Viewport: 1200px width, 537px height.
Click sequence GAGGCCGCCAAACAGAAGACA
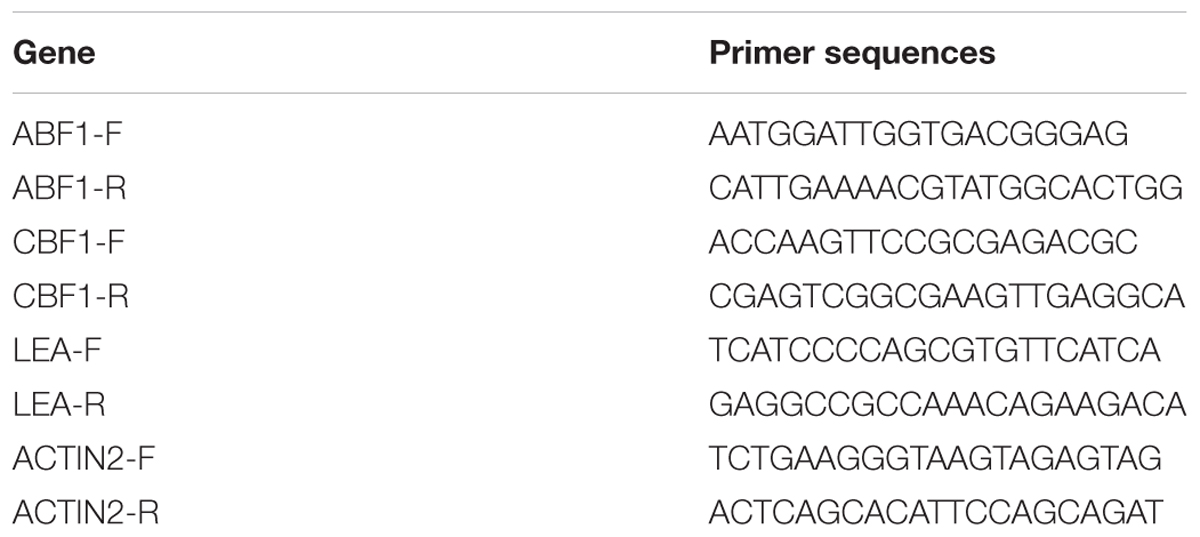[x=947, y=406]
